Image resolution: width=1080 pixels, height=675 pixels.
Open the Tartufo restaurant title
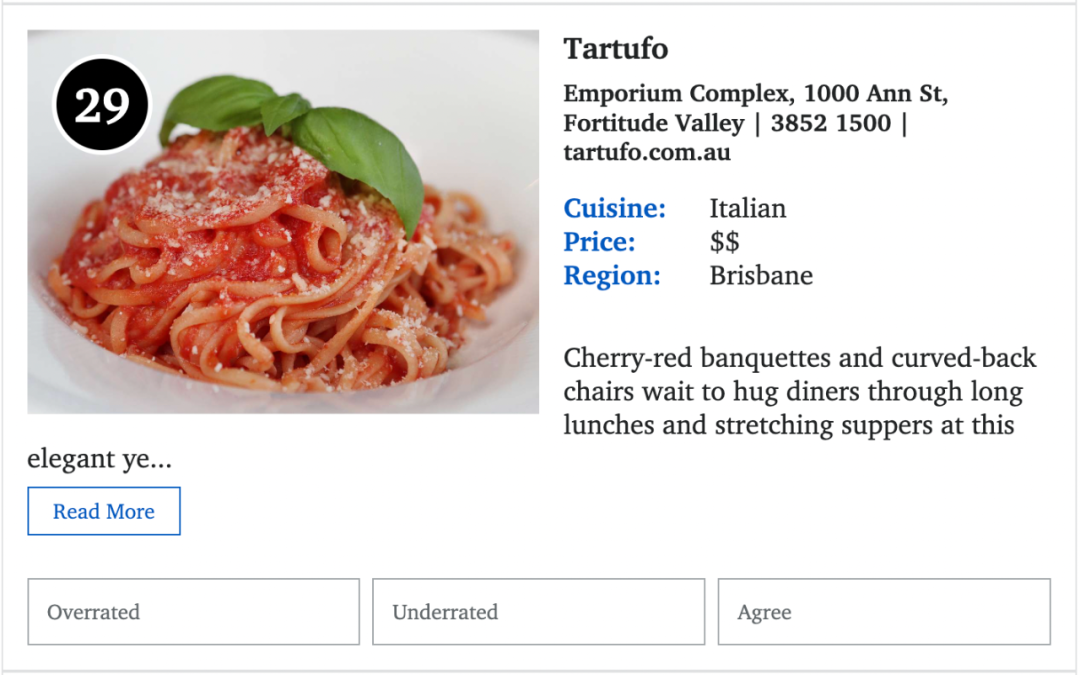[x=616, y=49]
